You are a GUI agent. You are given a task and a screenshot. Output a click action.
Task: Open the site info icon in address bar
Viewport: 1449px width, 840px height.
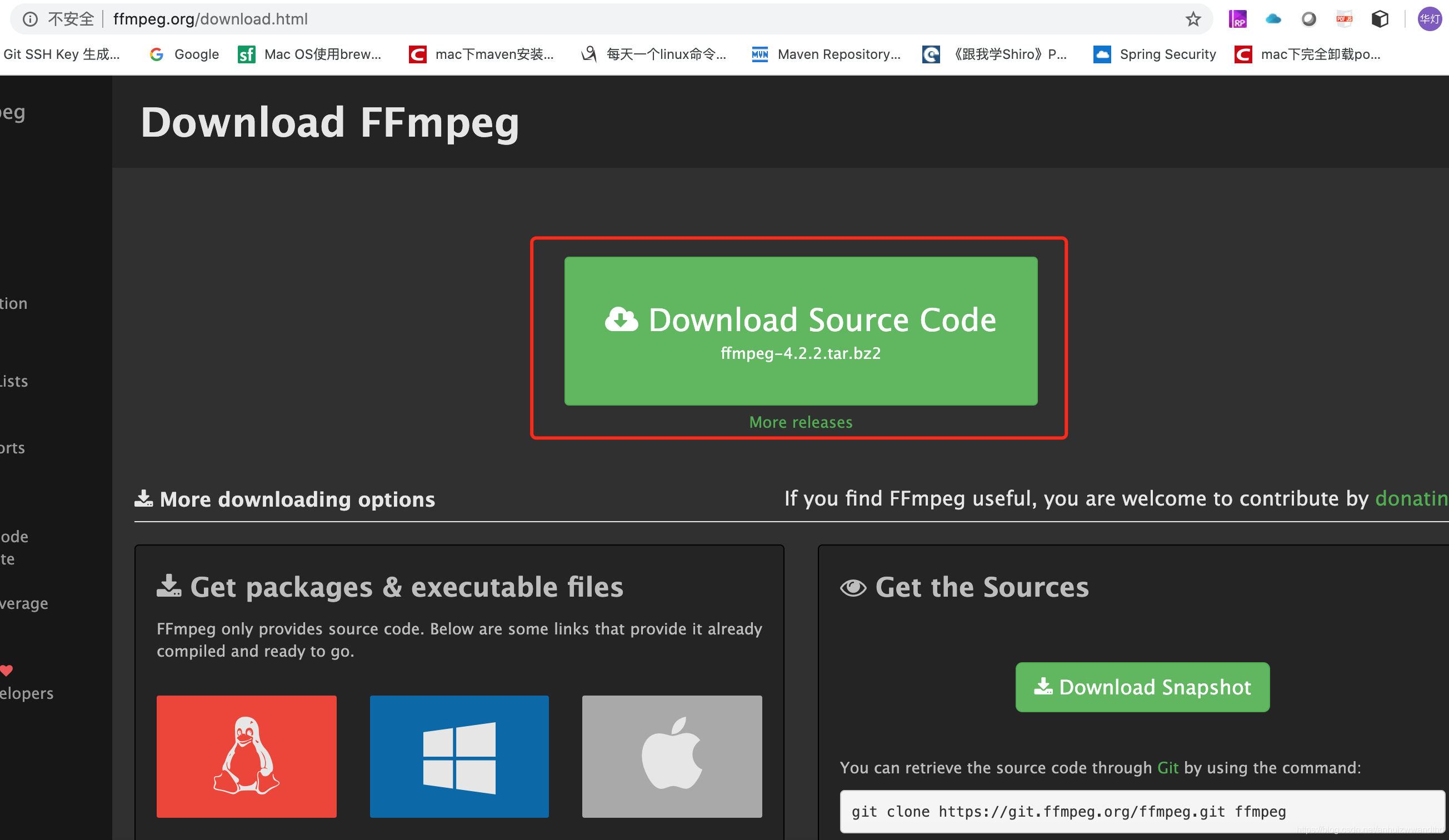click(x=30, y=19)
